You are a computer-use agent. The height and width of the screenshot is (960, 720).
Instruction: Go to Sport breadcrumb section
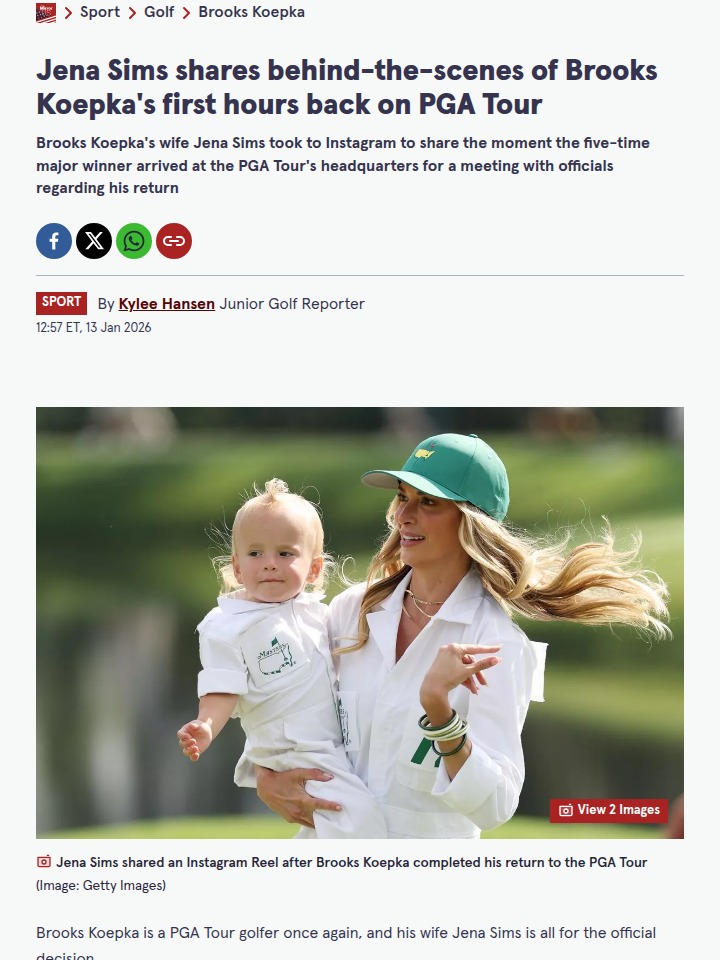(100, 12)
